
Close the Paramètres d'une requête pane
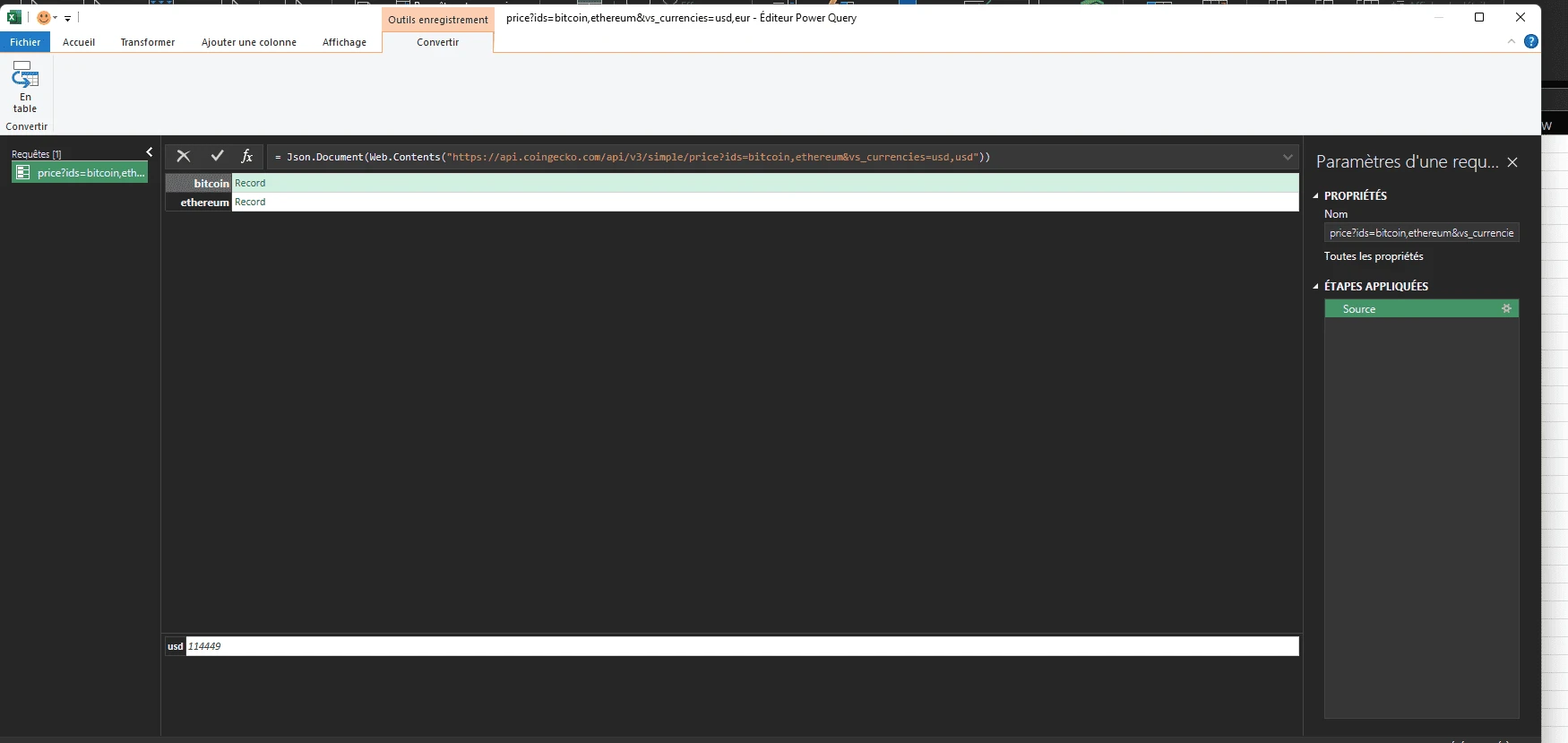coord(1512,162)
